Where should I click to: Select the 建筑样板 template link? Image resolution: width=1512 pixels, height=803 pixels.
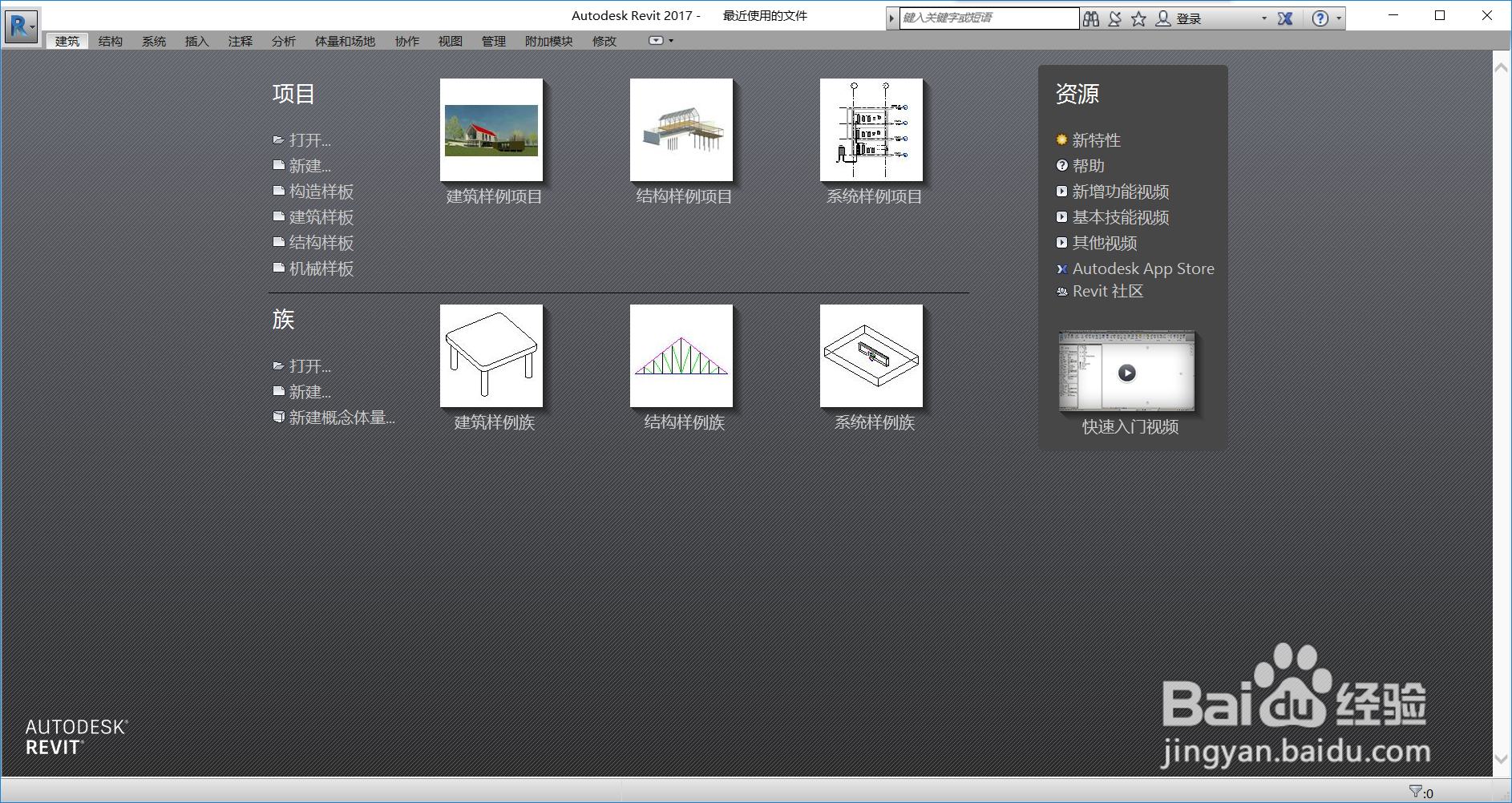pos(321,217)
